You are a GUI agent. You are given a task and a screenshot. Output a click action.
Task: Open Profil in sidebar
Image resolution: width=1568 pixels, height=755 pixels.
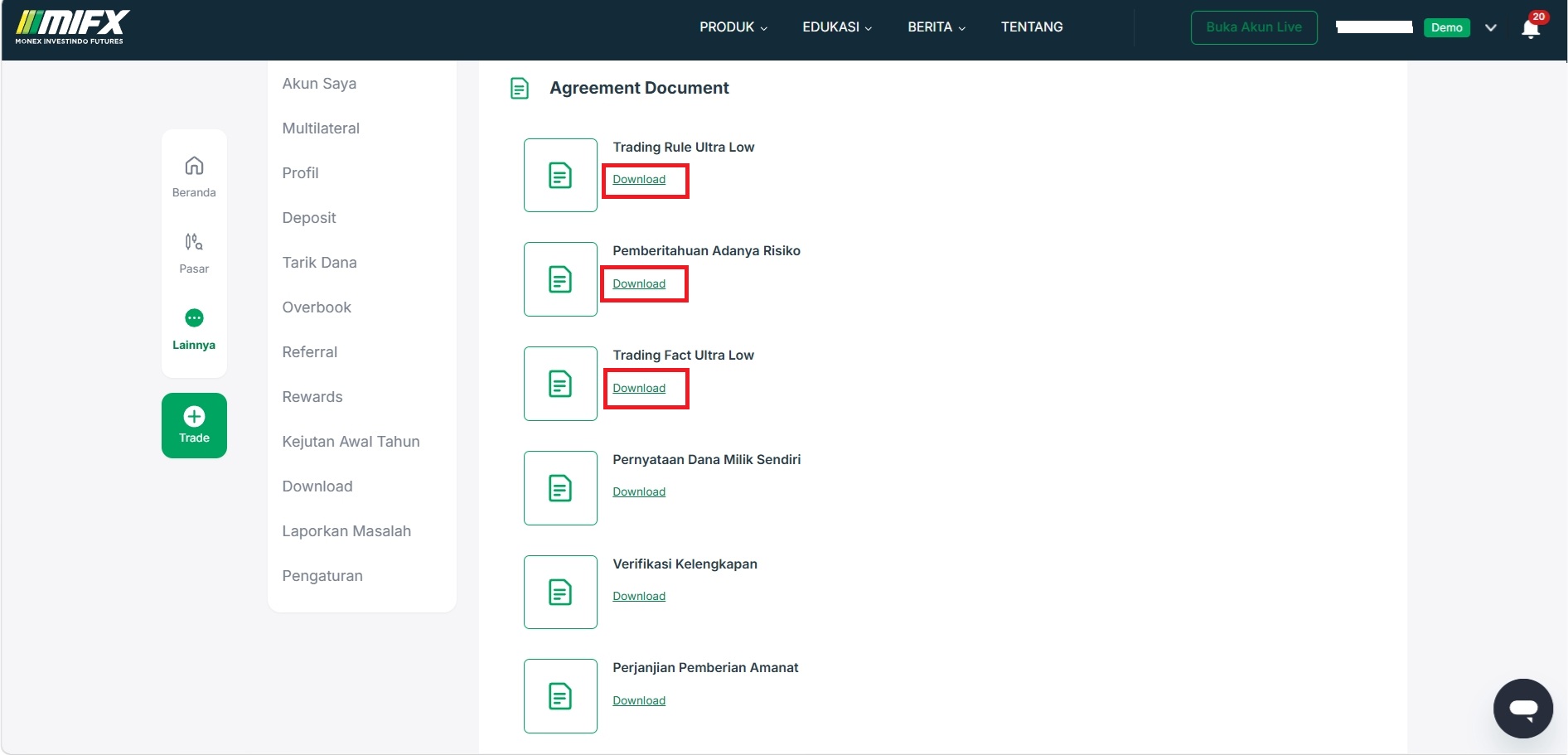(x=300, y=173)
